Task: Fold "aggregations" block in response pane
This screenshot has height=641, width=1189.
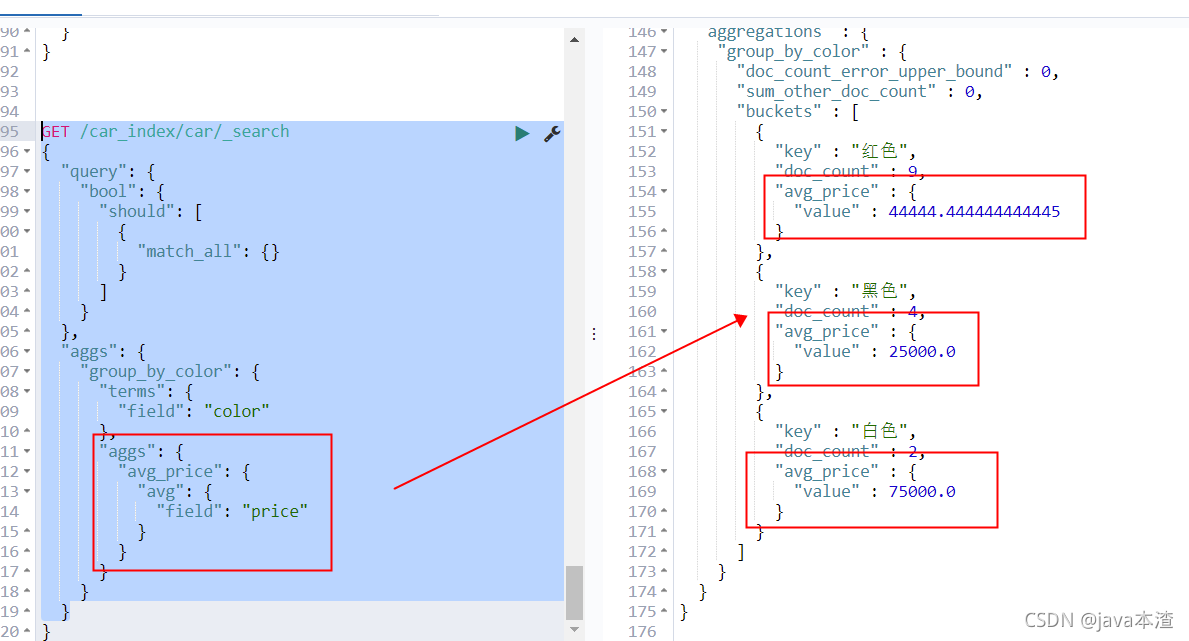Action: (664, 32)
